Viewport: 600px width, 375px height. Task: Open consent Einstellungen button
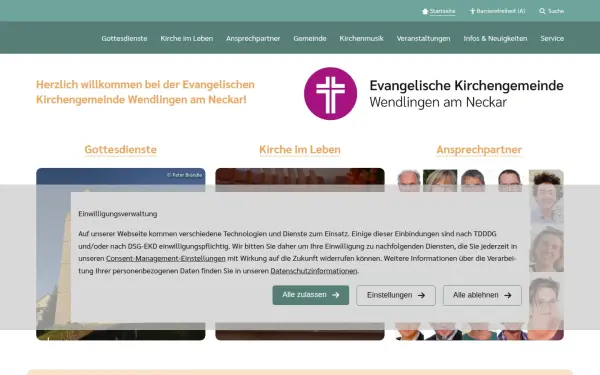point(396,295)
